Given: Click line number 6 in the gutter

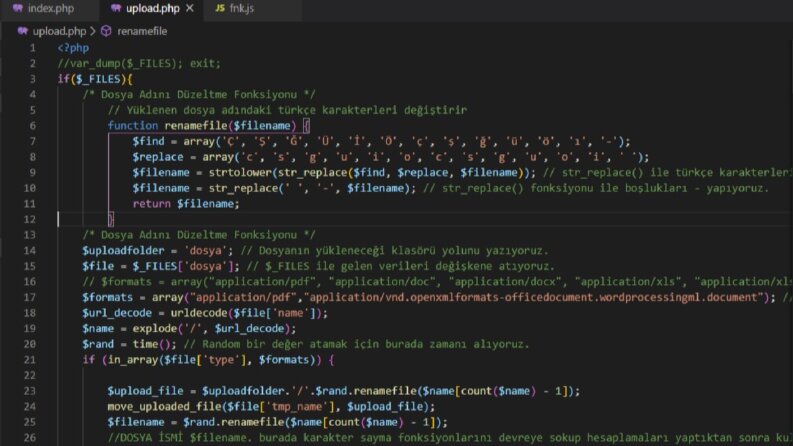Looking at the screenshot, I should (x=32, y=126).
